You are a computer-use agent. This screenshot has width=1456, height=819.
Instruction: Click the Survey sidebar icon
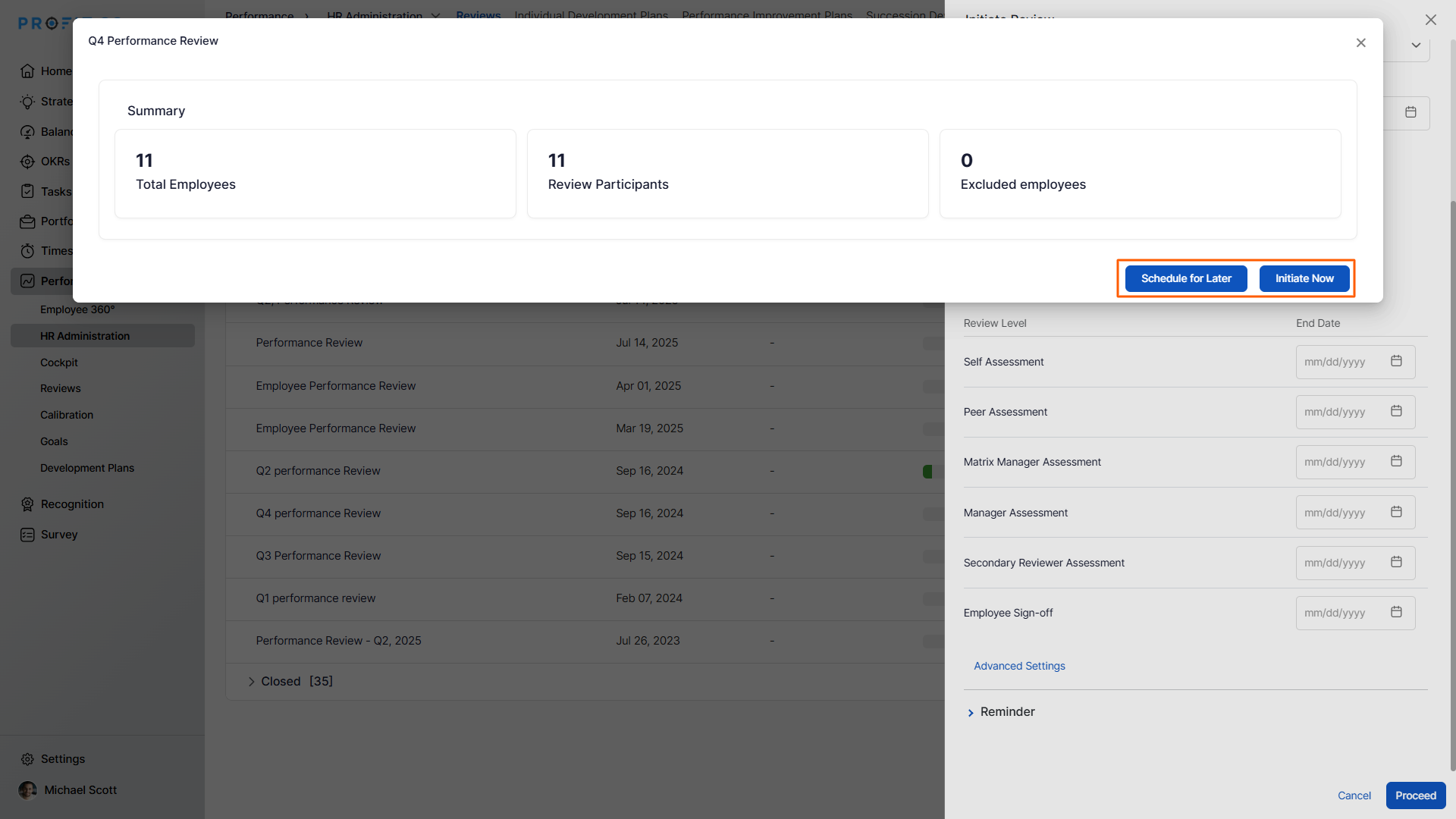tap(27, 535)
